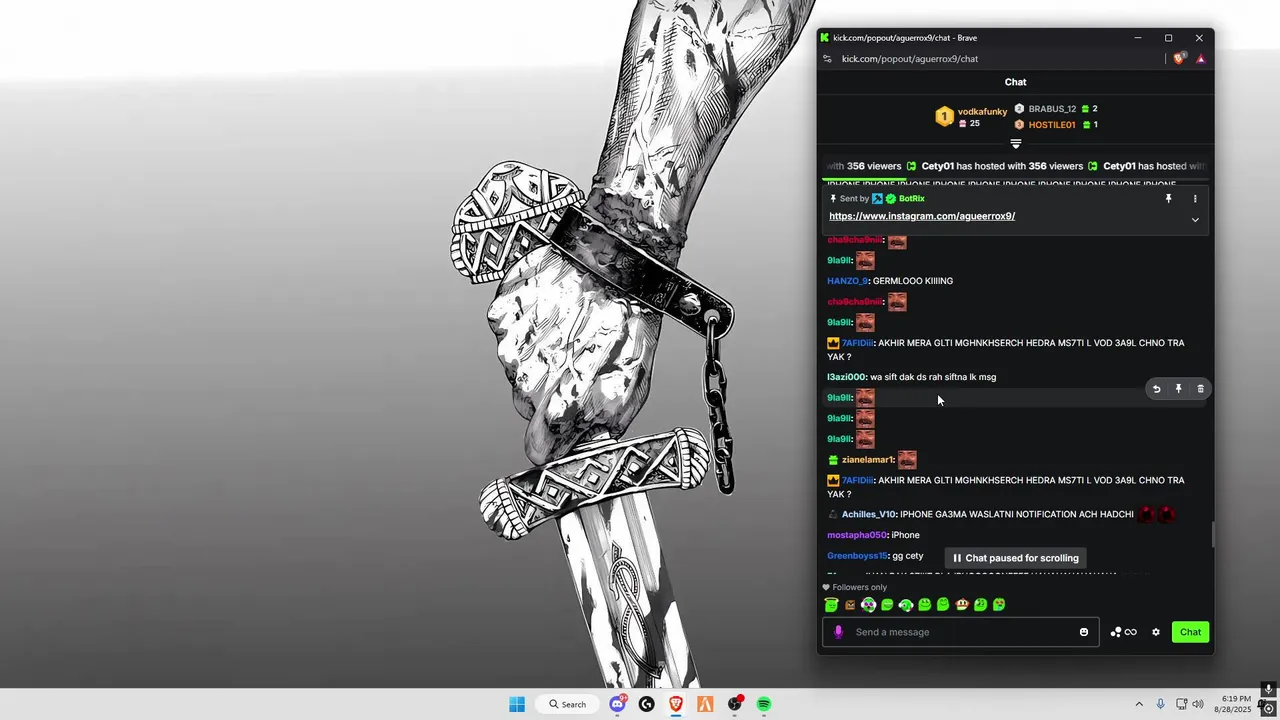Open the pinned Instagram aguerrox9 link
1280x720 pixels.
922,216
